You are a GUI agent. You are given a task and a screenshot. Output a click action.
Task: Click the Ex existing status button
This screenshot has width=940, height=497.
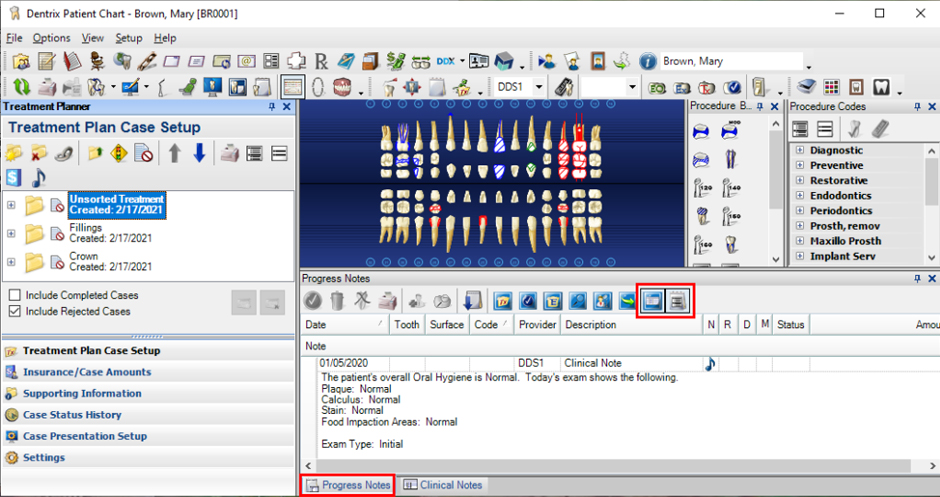(682, 88)
